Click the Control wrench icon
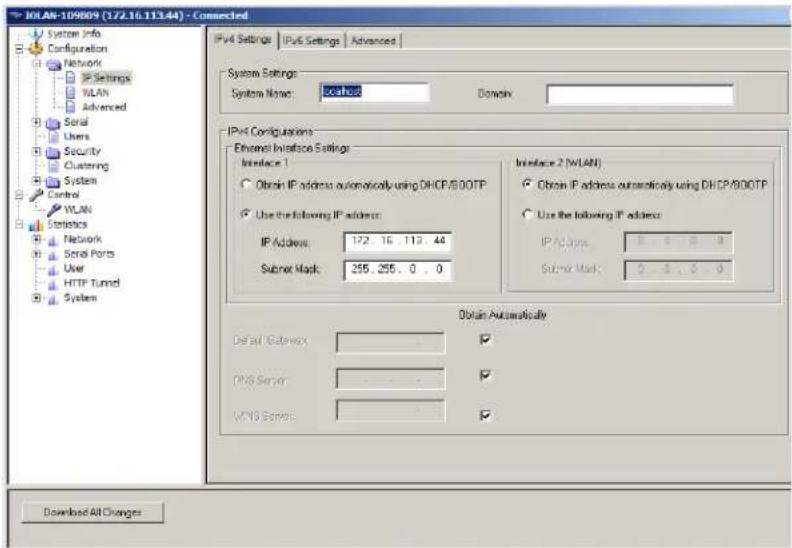 coord(36,195)
